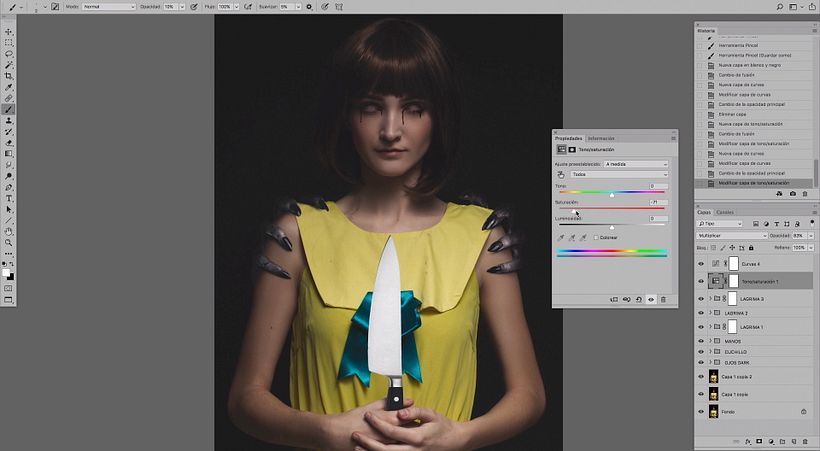Click the Tono slider handle
Screen dimensions: 820x451
(612, 195)
